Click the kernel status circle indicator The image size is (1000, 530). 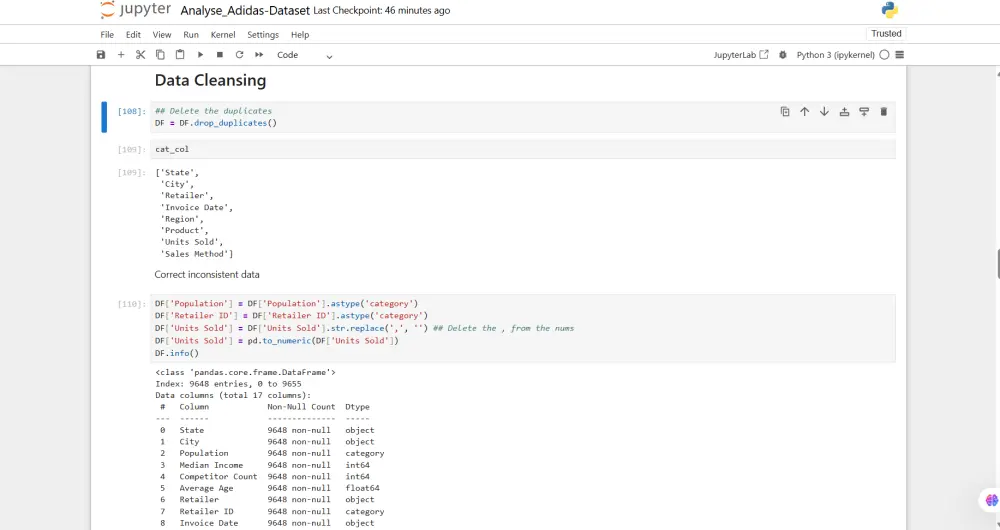click(x=884, y=55)
